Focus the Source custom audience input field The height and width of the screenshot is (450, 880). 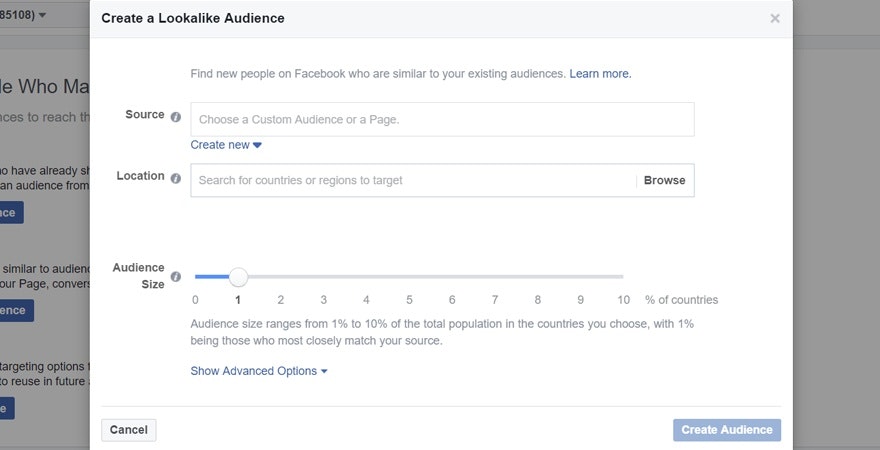[442, 120]
